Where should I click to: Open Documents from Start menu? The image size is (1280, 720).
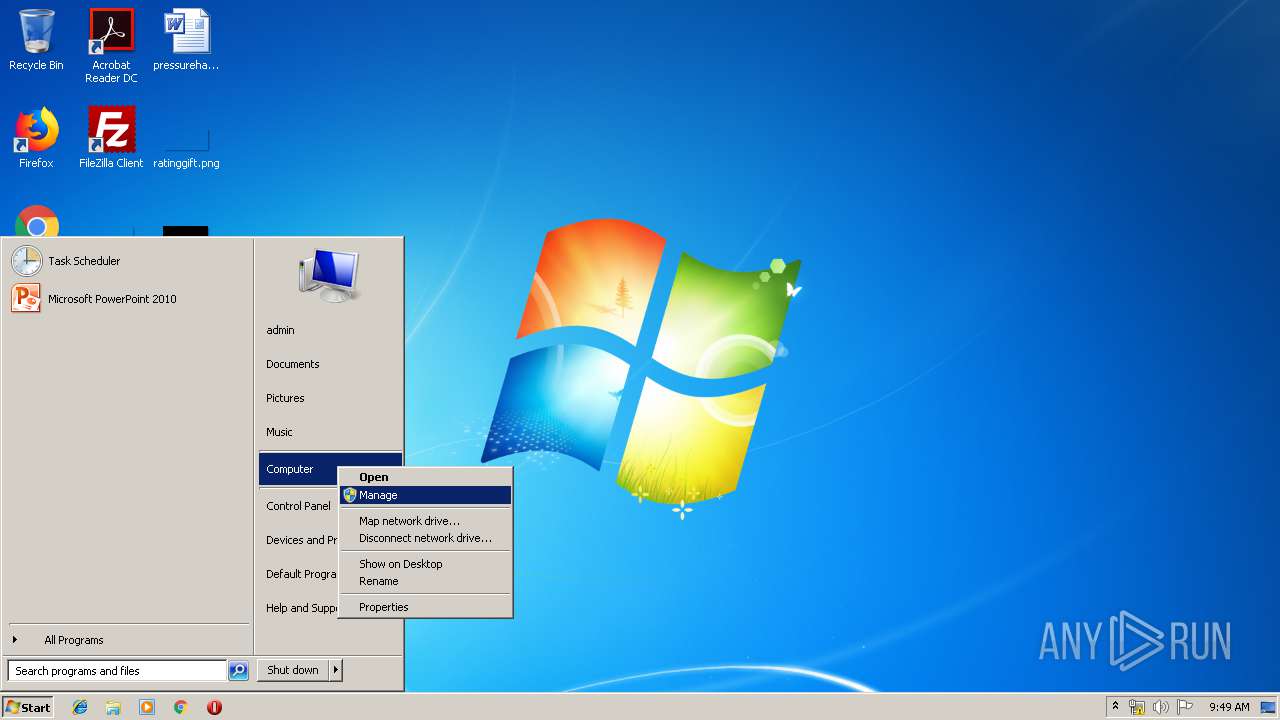point(330,364)
